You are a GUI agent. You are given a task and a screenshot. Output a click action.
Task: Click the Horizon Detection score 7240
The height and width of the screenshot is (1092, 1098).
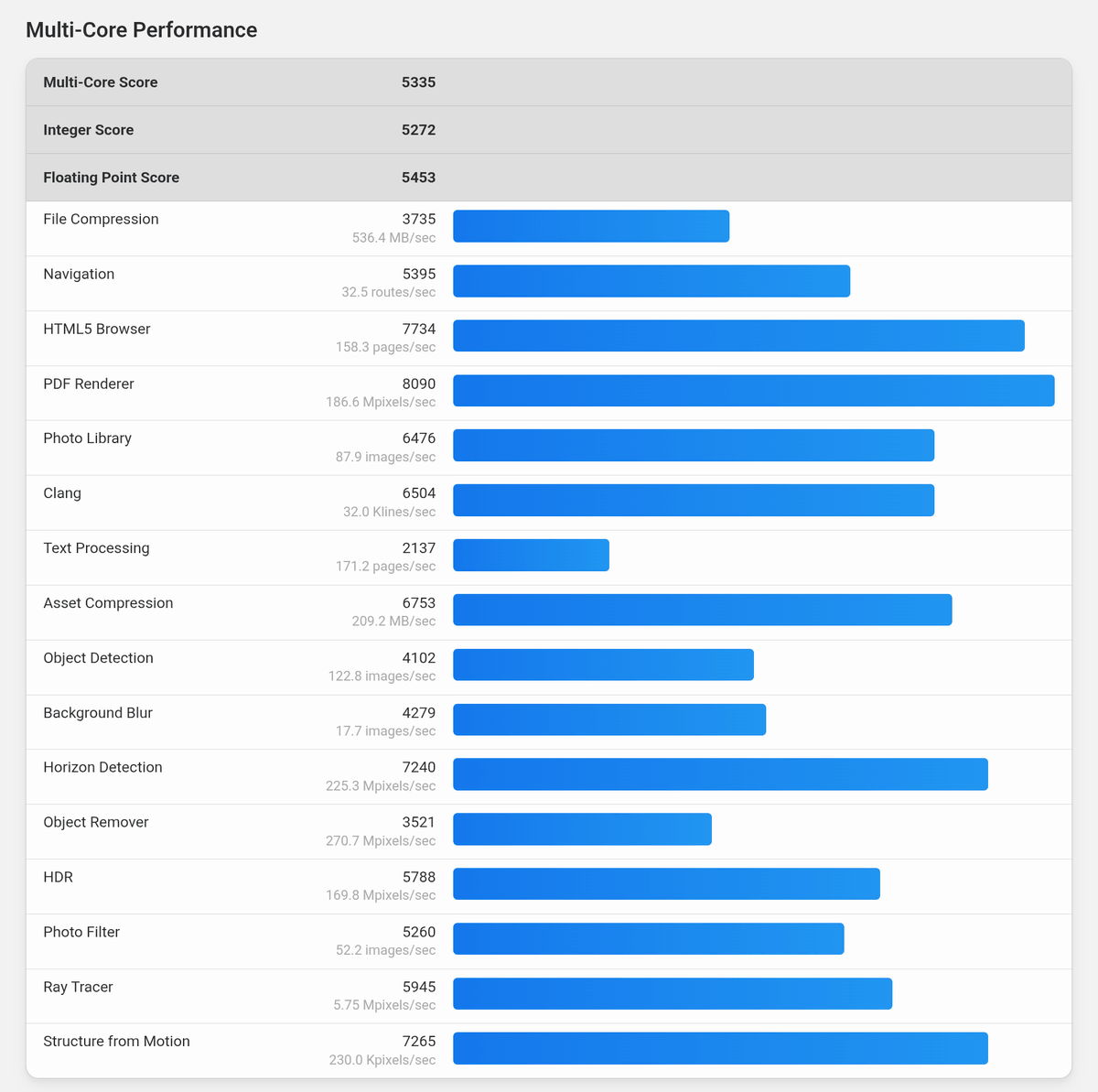419,767
